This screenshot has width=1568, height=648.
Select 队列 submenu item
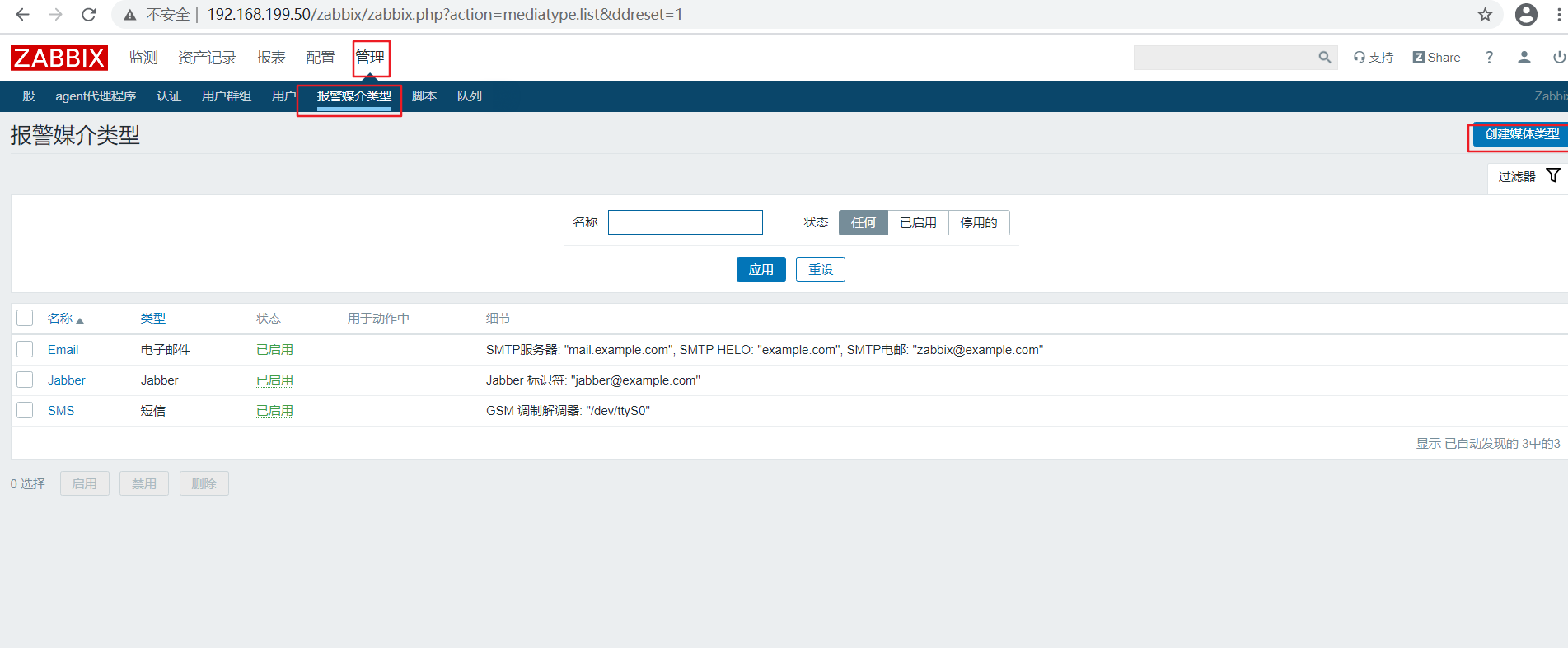(470, 96)
